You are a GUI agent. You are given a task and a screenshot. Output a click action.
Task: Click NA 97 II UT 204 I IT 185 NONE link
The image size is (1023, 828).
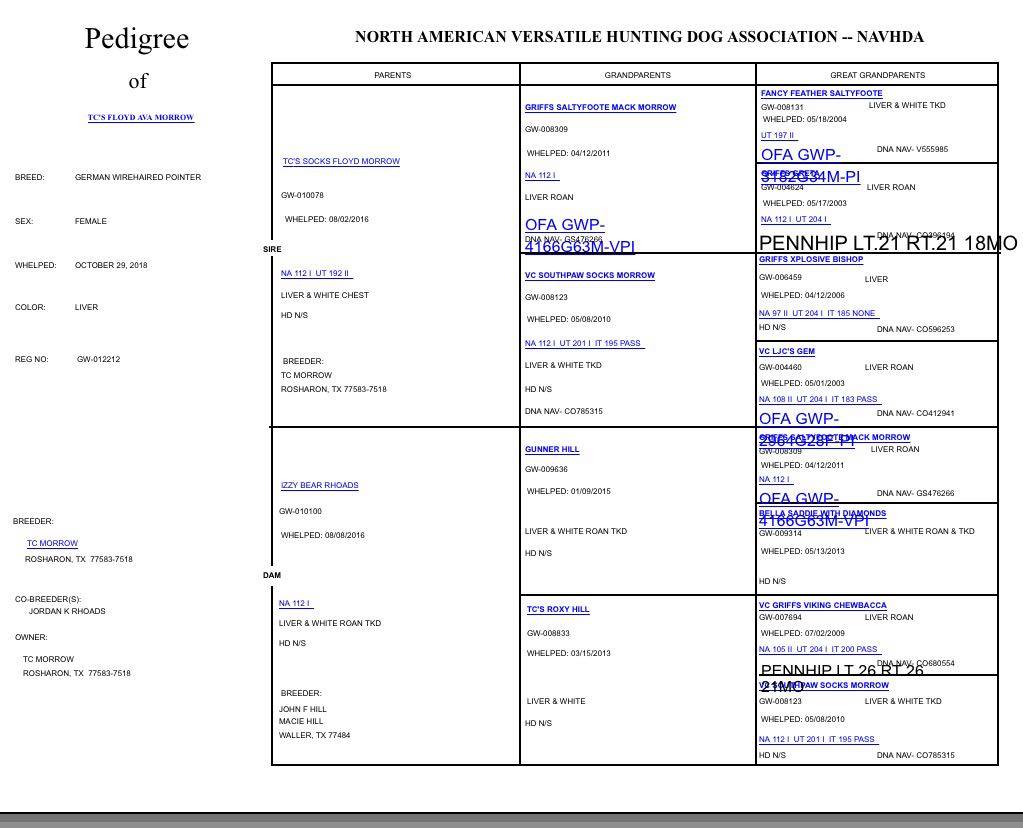coord(818,313)
